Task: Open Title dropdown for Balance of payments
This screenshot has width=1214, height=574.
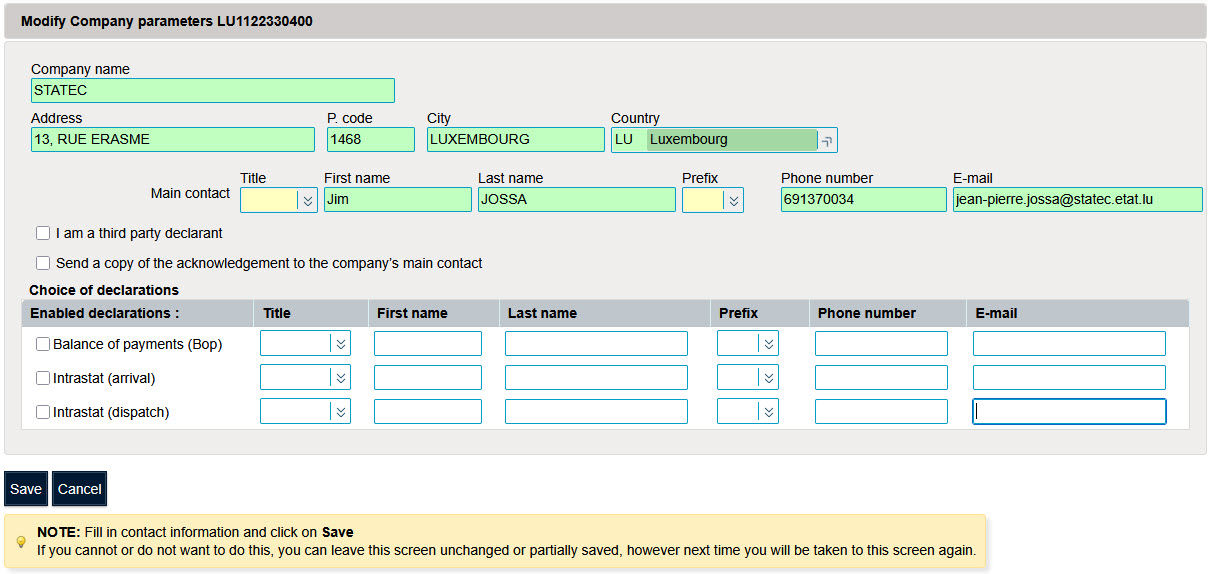Action: [340, 344]
